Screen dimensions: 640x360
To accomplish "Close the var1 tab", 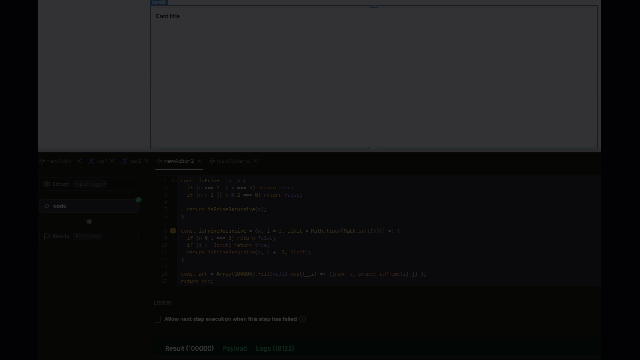I will 112,161.
